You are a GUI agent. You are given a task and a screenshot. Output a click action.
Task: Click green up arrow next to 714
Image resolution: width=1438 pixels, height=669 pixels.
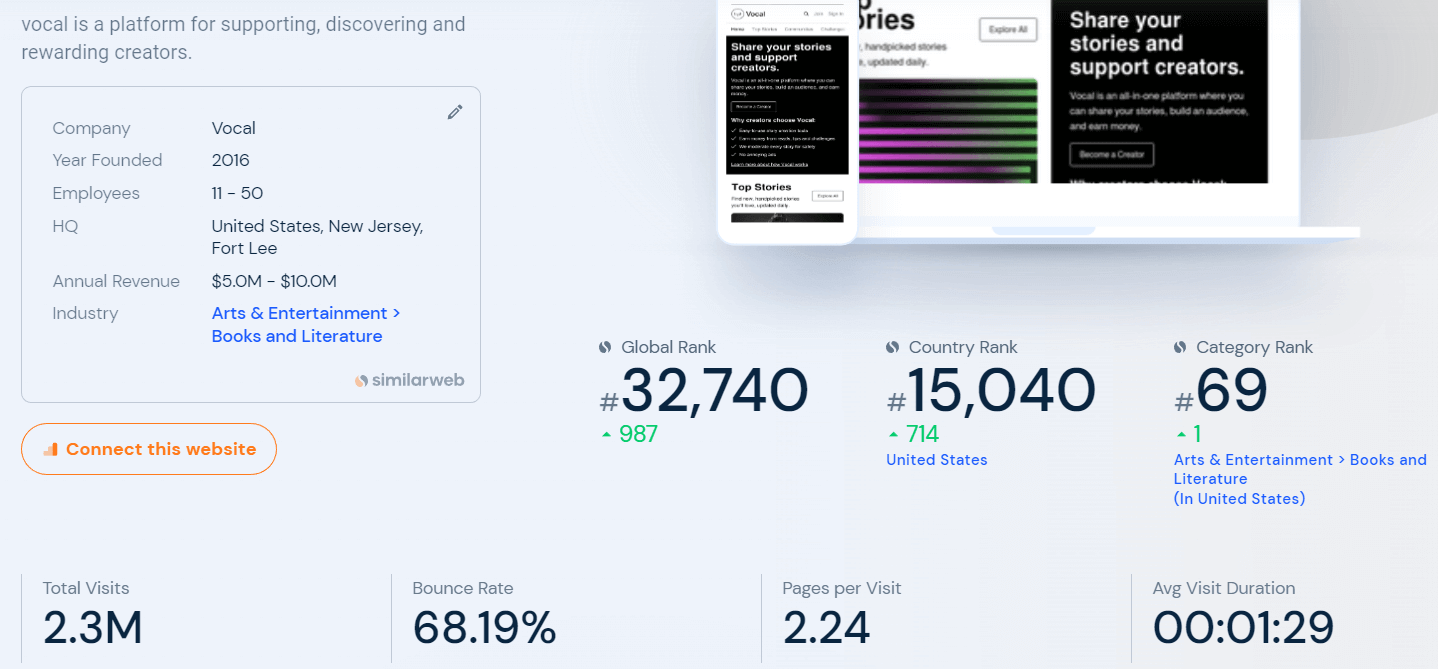pos(893,434)
